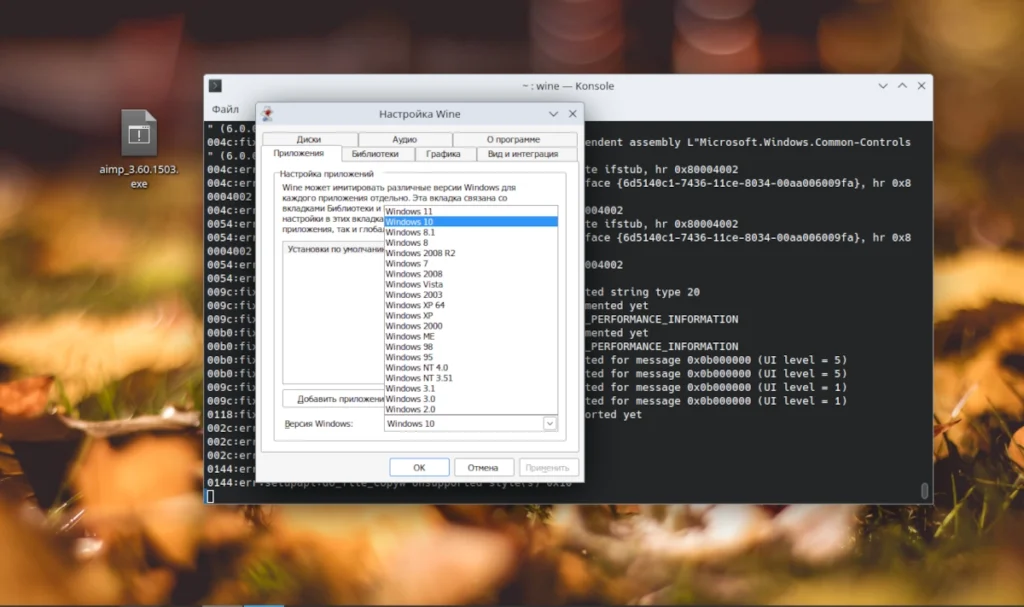Choose highlighted Windows 10 list entry
Viewport: 1024px width, 607px height.
click(471, 221)
